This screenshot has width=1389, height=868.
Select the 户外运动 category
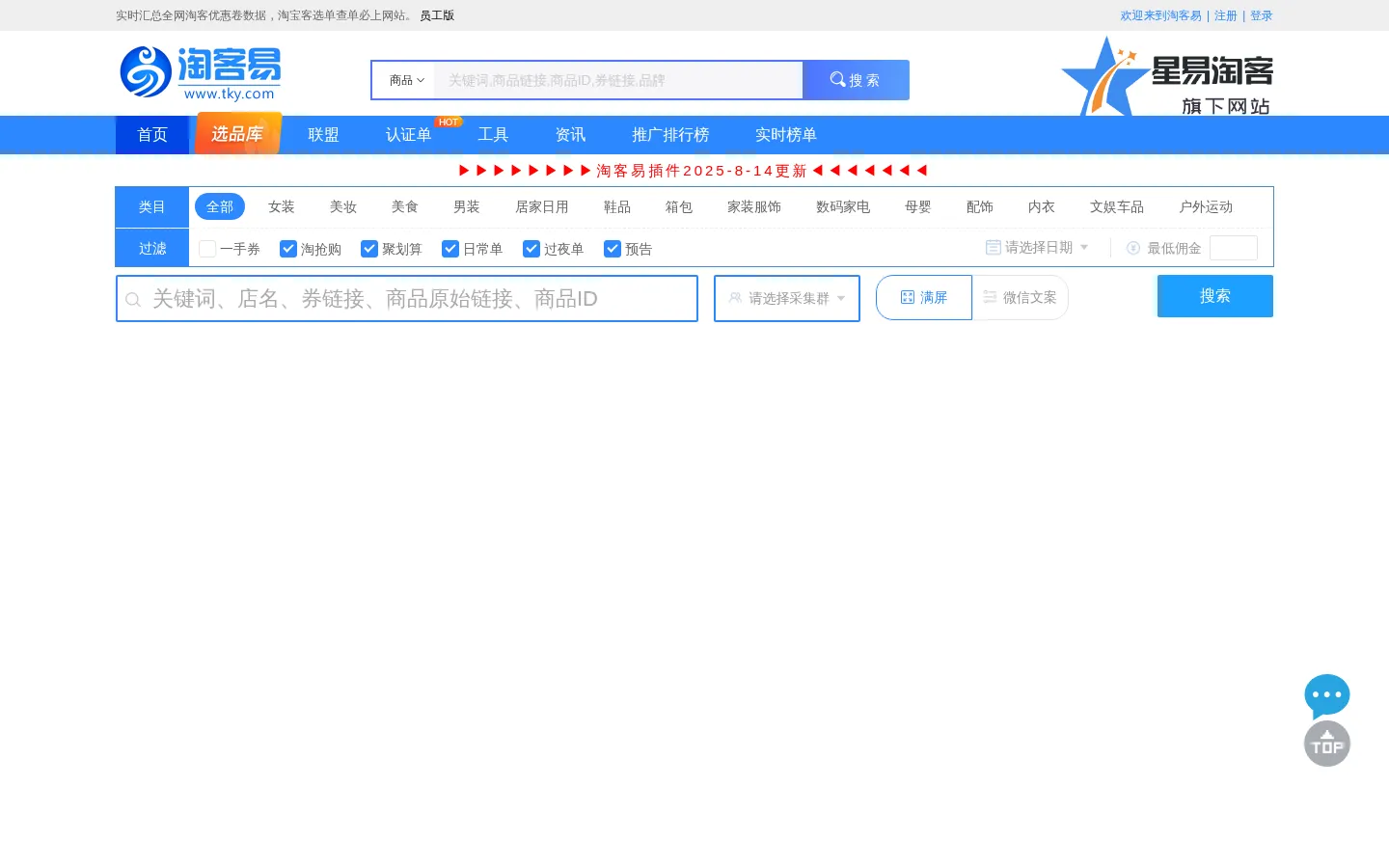click(x=1206, y=206)
